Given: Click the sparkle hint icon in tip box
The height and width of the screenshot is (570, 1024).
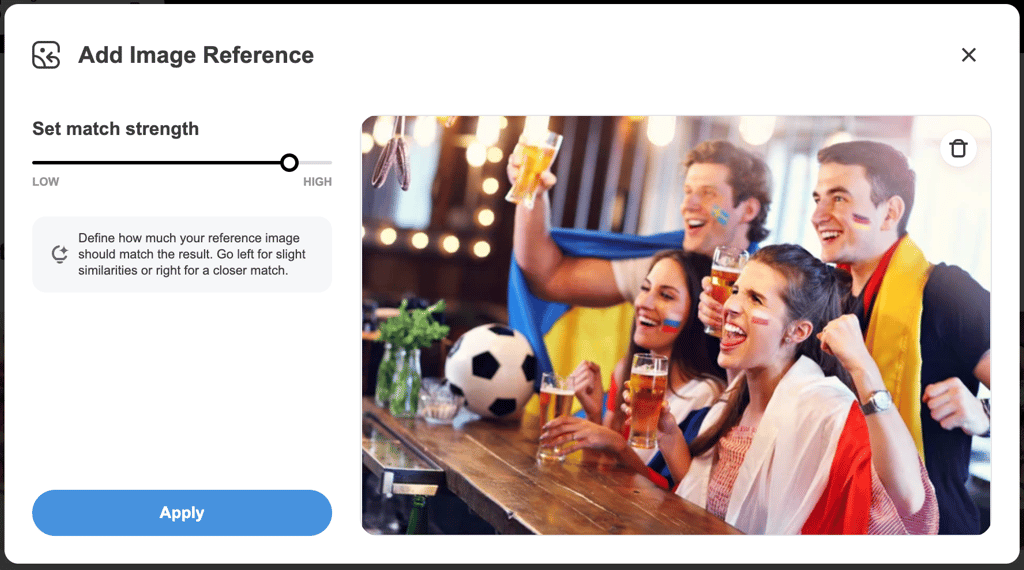Looking at the screenshot, I should (59, 254).
